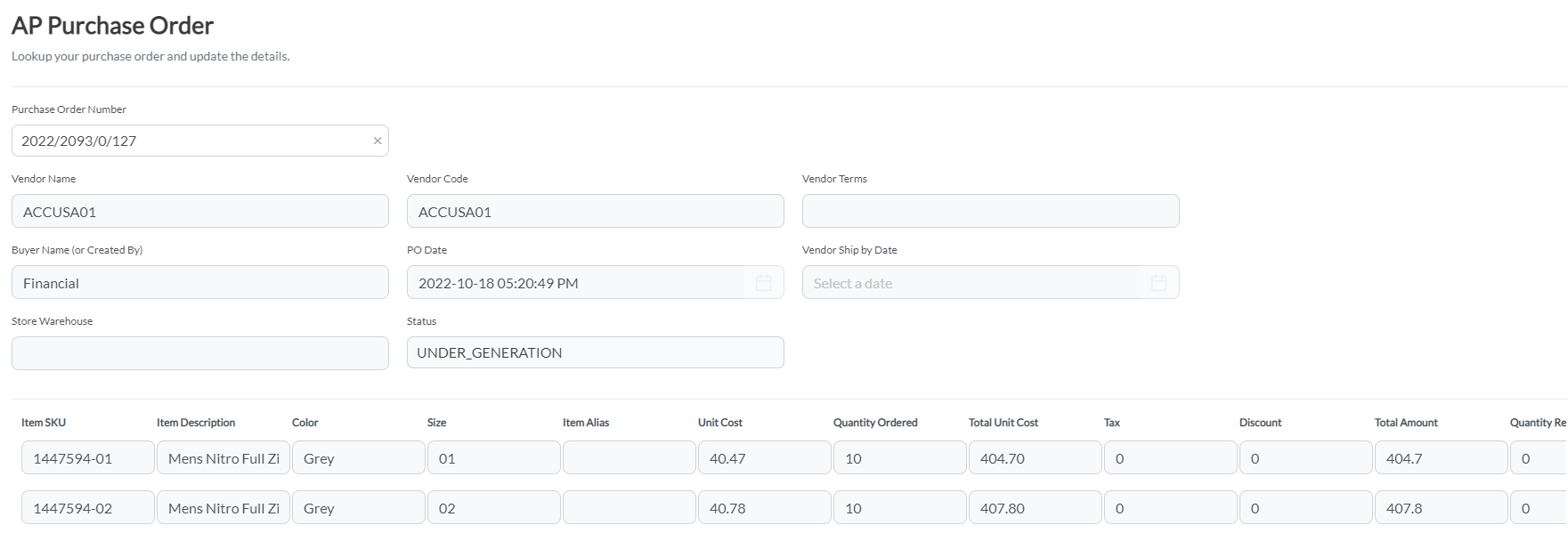1568x533 pixels.
Task: Click the Total Amount column header
Action: 1406,423
